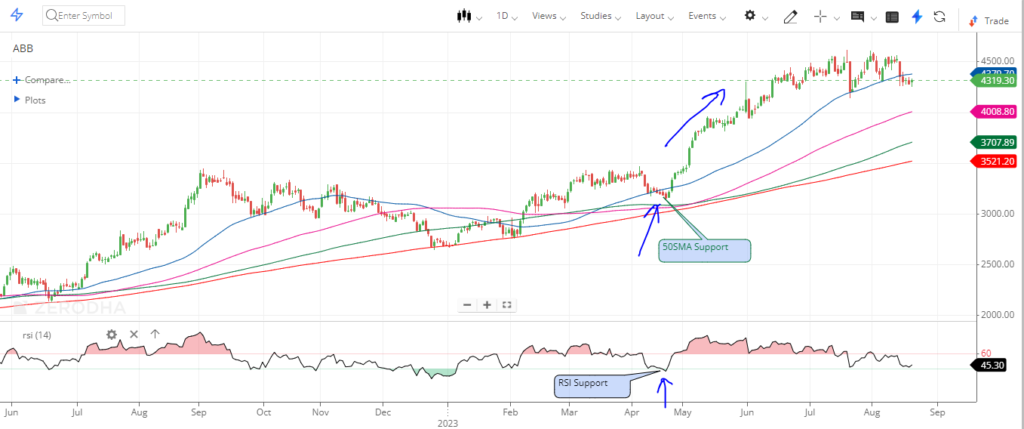
Task: Click the Dec label on time axis
Action: pyautogui.click(x=383, y=413)
